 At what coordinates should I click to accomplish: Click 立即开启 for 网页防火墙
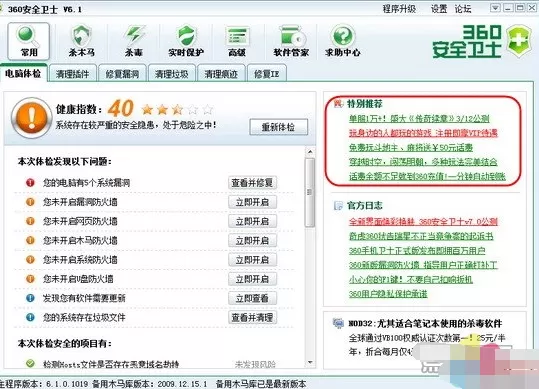pyautogui.click(x=252, y=221)
